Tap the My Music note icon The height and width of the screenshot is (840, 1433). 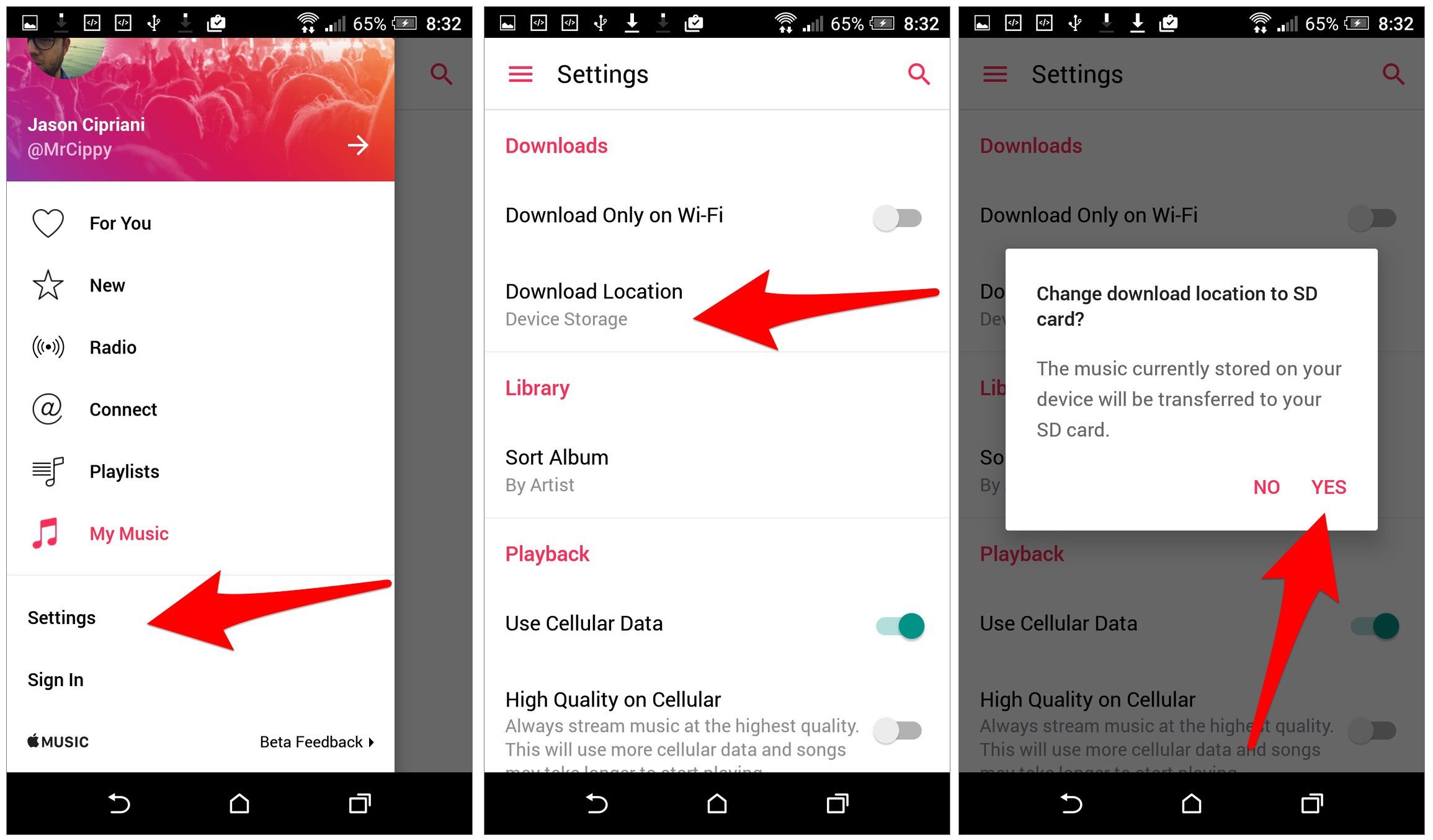46,533
